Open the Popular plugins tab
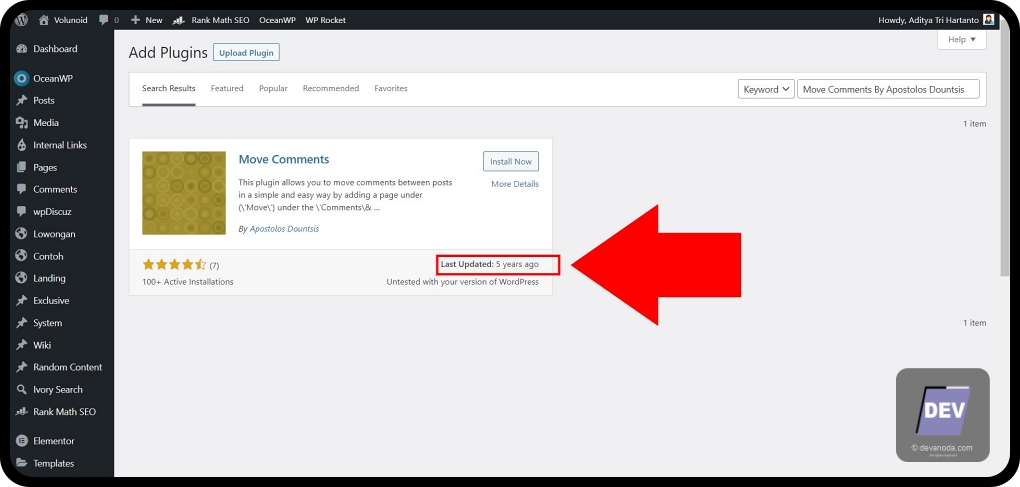Viewport: 1020px width, 487px height. click(273, 88)
